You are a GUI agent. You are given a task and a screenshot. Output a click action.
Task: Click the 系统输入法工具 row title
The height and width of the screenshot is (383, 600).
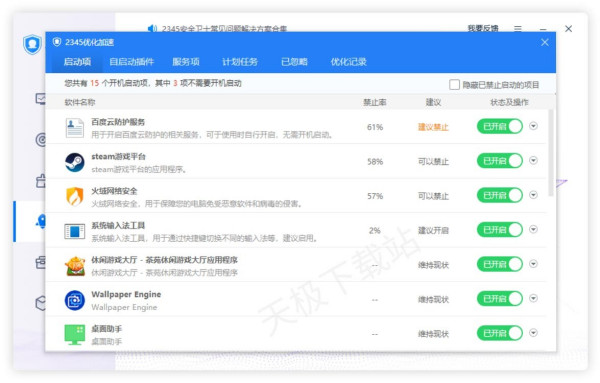point(118,225)
